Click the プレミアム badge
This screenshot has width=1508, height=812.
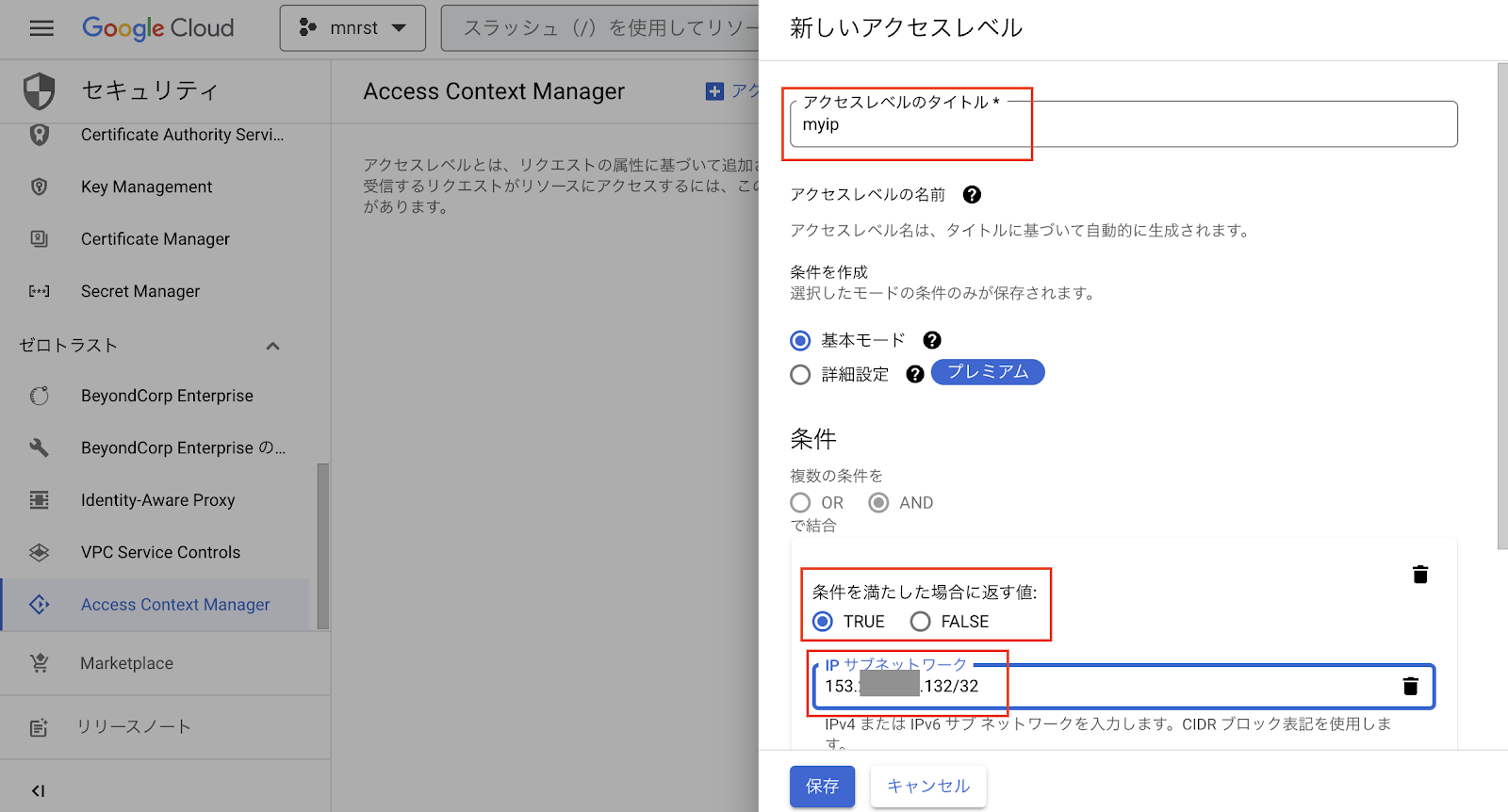(988, 372)
